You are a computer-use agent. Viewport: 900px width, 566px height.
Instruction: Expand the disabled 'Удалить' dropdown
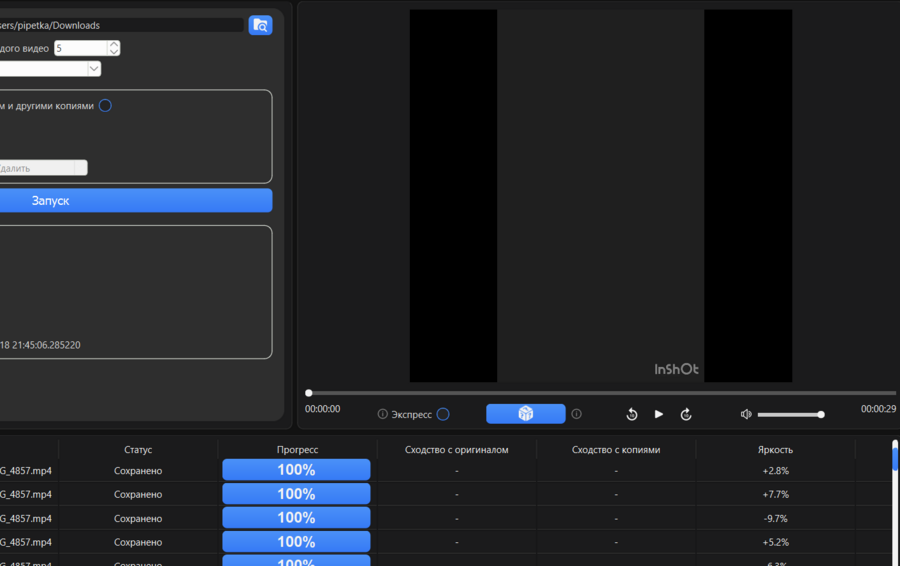coord(80,168)
